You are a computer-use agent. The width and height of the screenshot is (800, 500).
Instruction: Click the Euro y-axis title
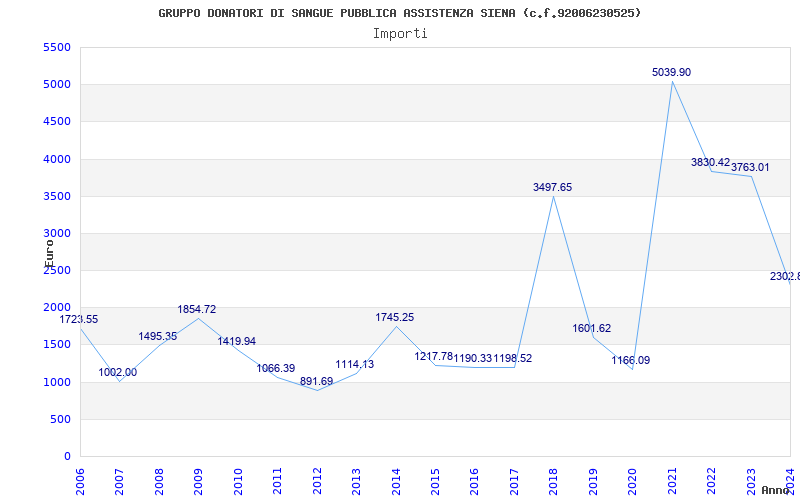[49, 250]
